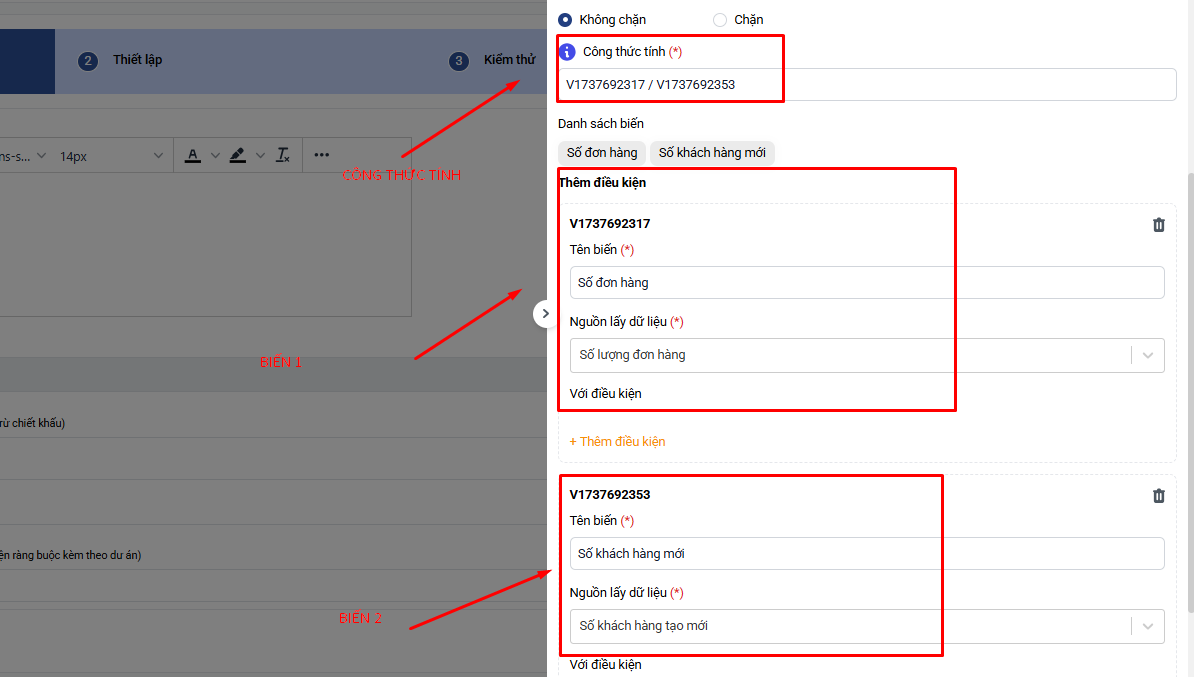Open the more options ellipsis in toolbar
The image size is (1194, 677).
[x=321, y=156]
